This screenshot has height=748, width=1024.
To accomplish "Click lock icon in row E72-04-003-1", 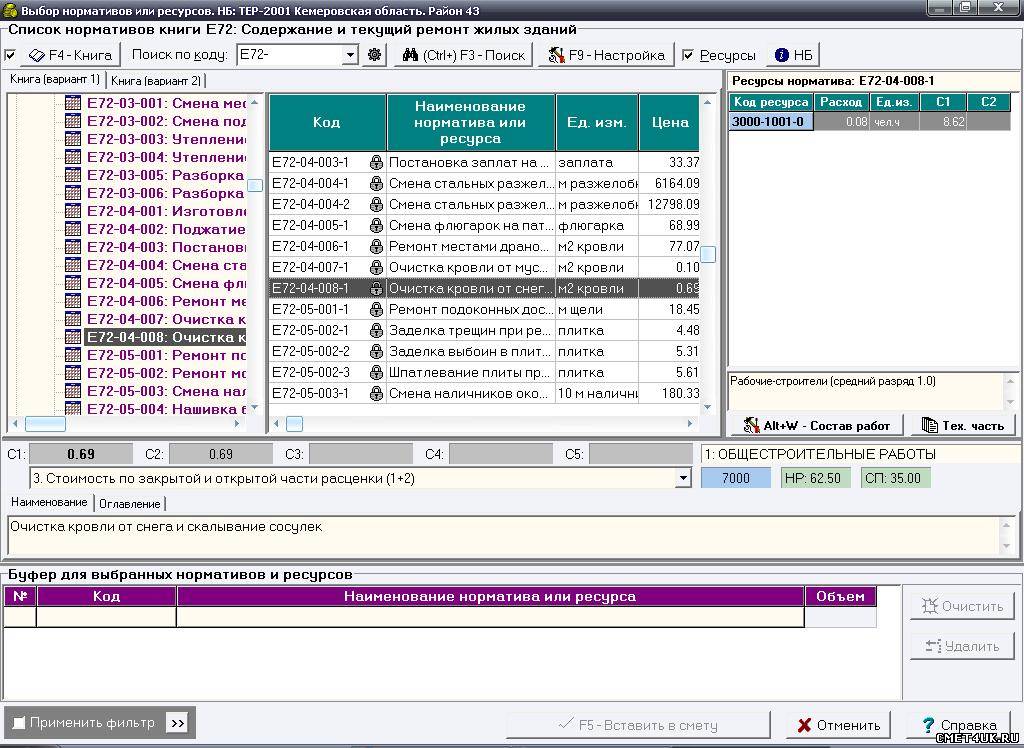I will [376, 163].
